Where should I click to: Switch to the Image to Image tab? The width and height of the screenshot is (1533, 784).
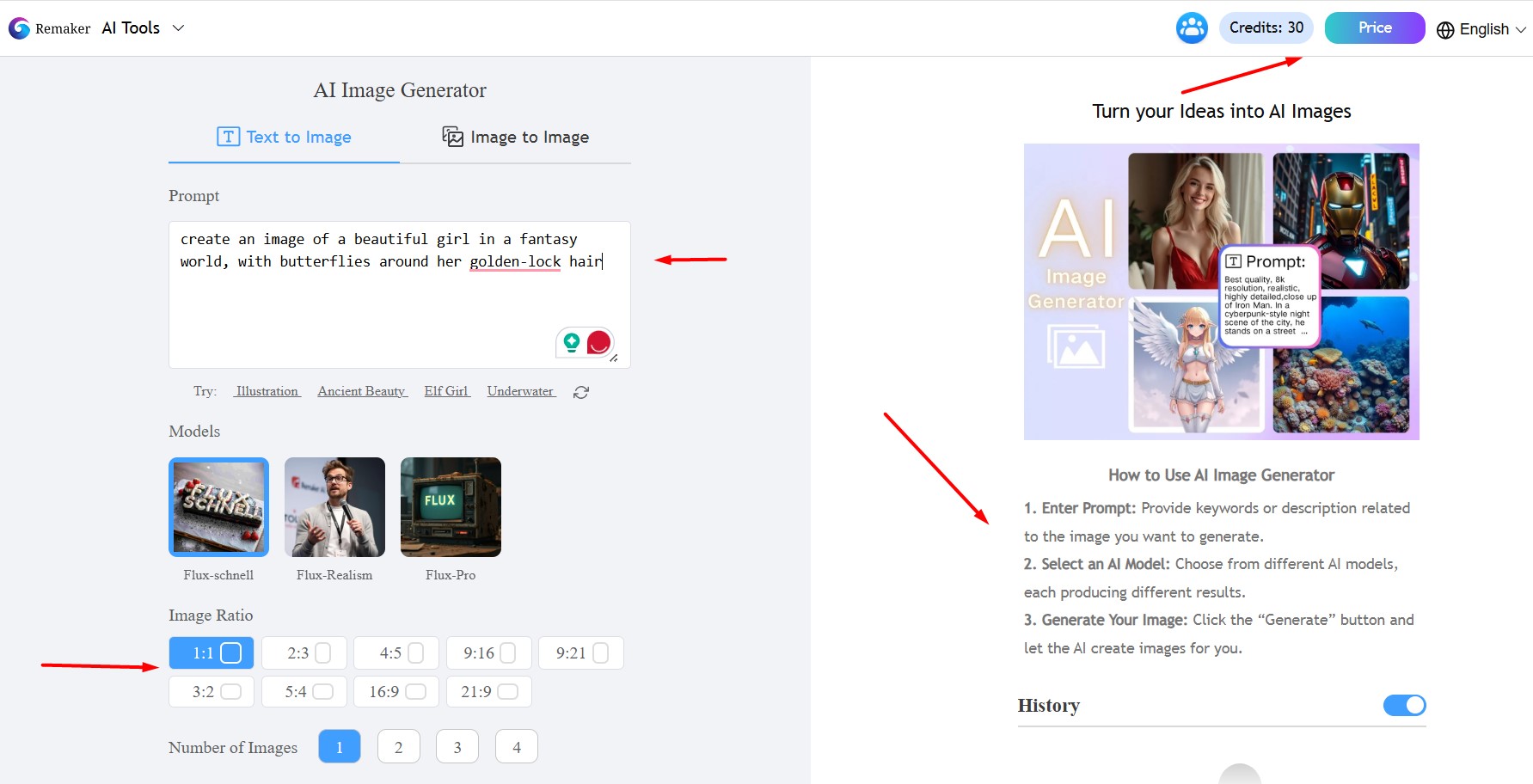click(516, 138)
